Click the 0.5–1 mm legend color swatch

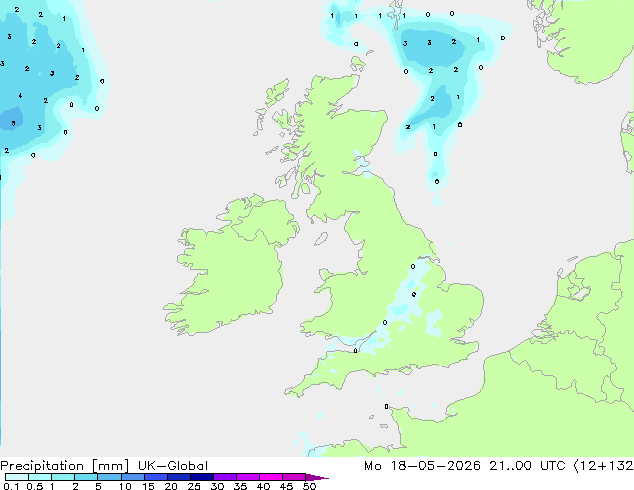[40, 477]
